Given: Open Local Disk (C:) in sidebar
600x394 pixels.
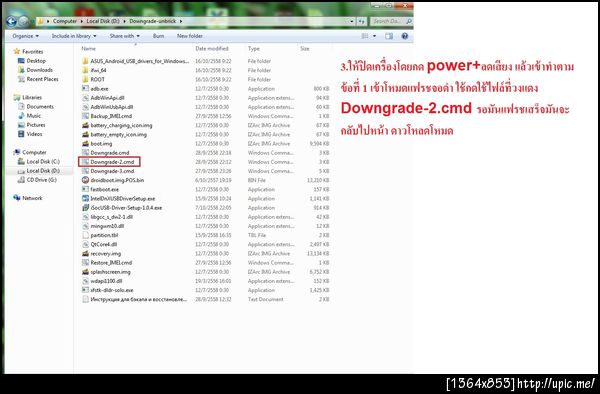Looking at the screenshot, I should click(x=43, y=161).
